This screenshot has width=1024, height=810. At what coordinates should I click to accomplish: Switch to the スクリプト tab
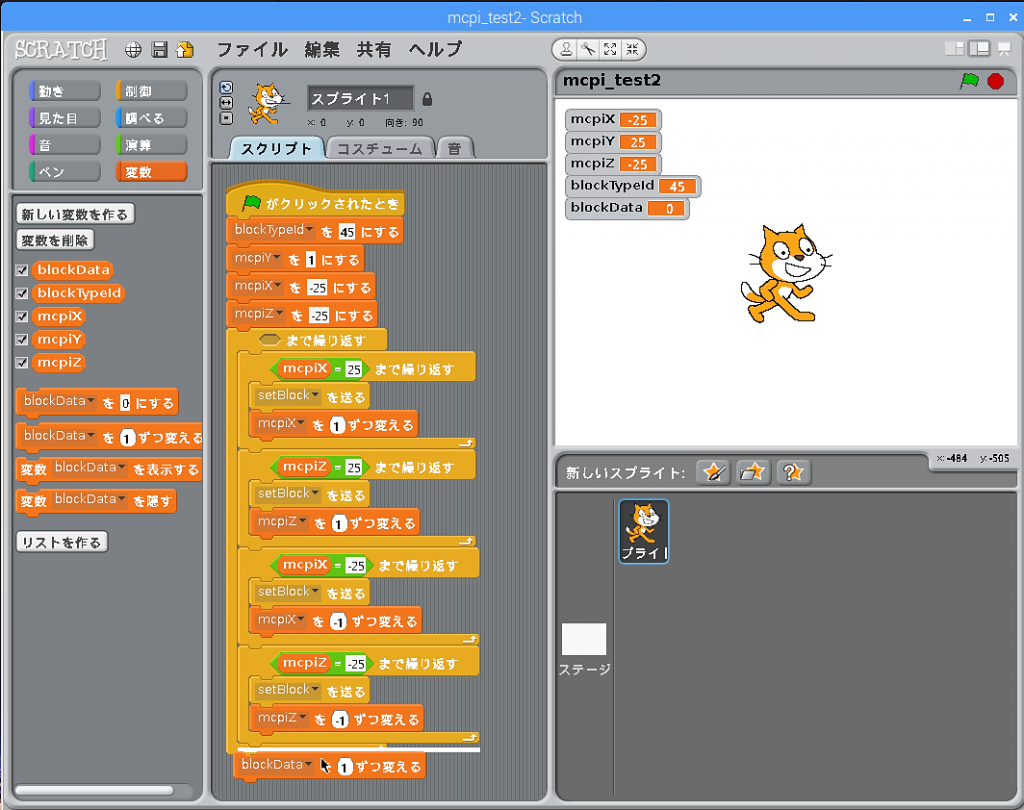tap(277, 149)
